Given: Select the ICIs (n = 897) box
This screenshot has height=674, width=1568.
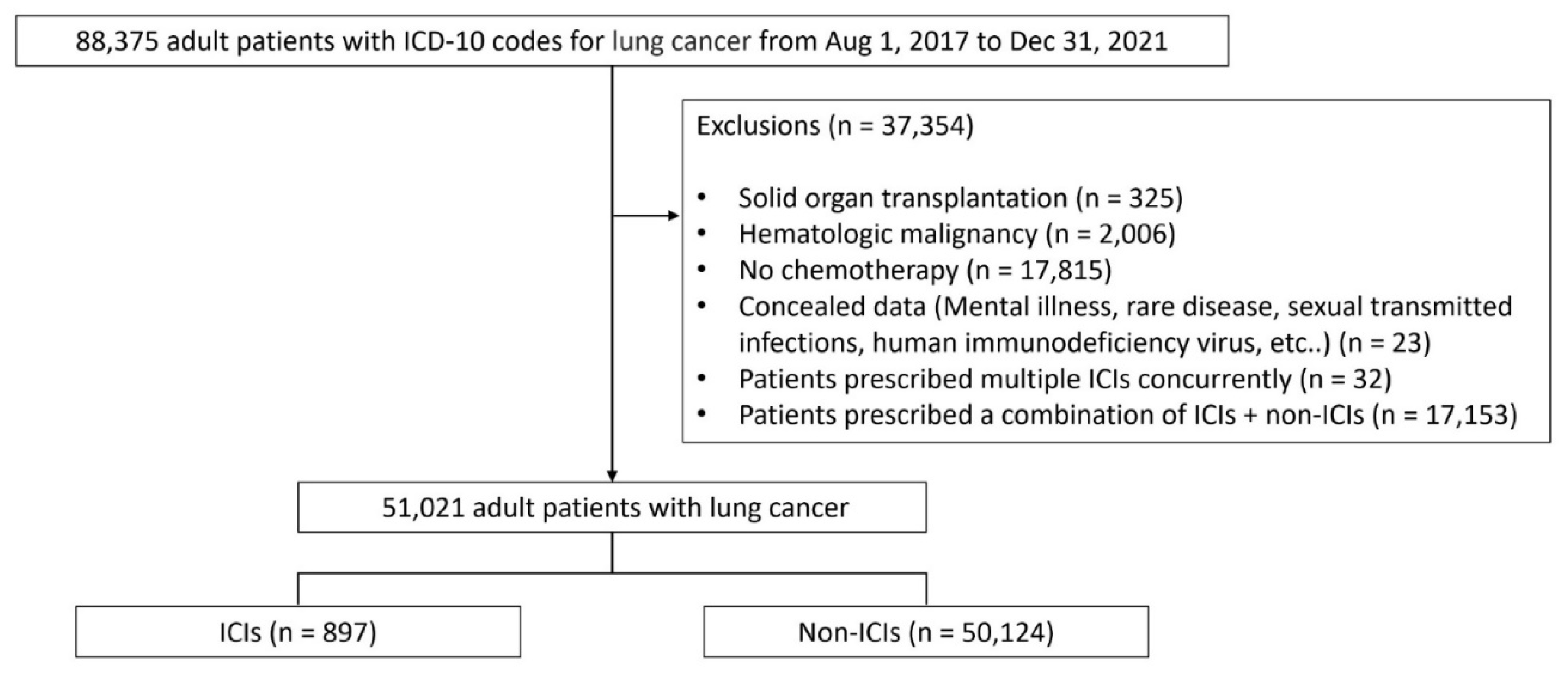Looking at the screenshot, I should [x=297, y=632].
